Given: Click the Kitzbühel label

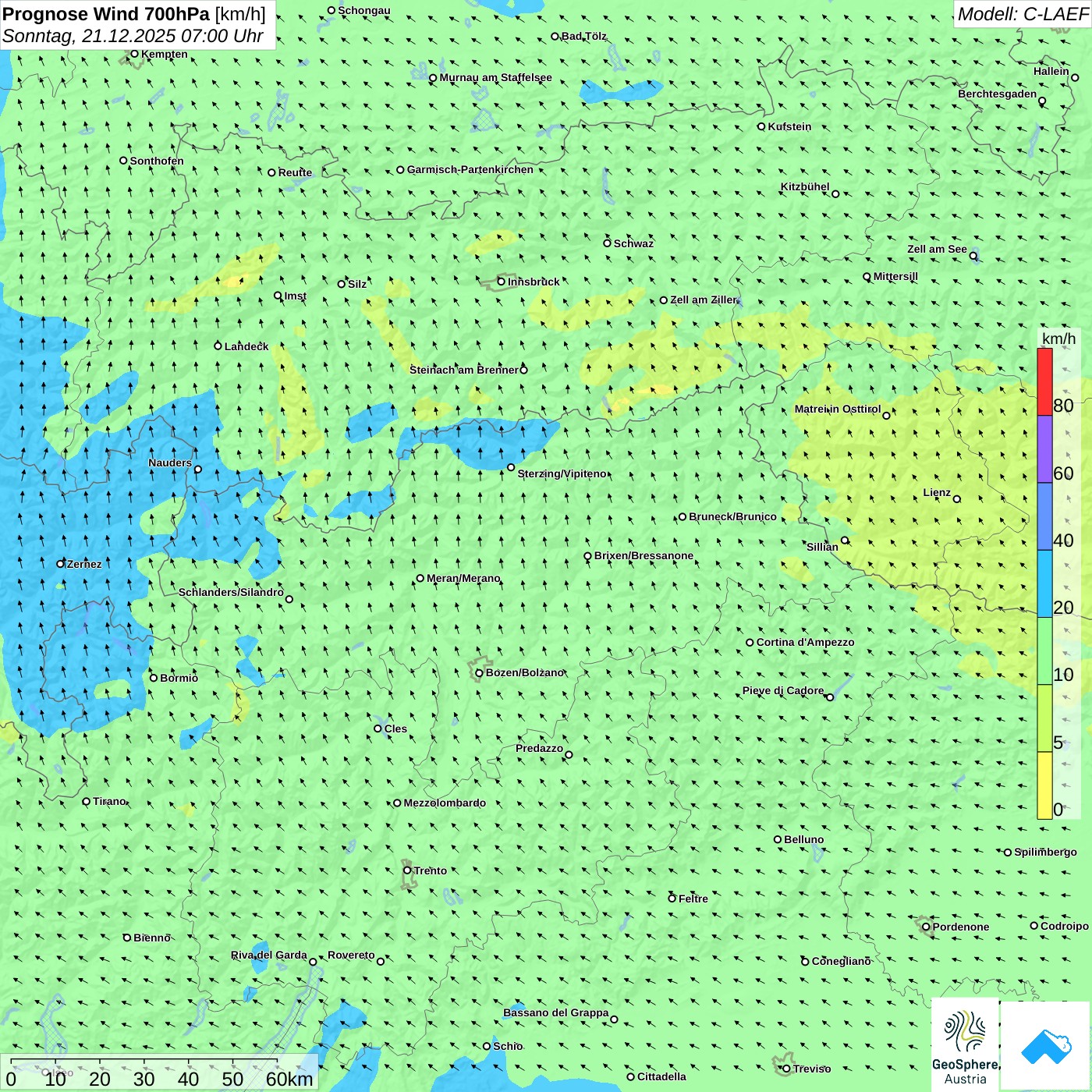Looking at the screenshot, I should [x=805, y=186].
